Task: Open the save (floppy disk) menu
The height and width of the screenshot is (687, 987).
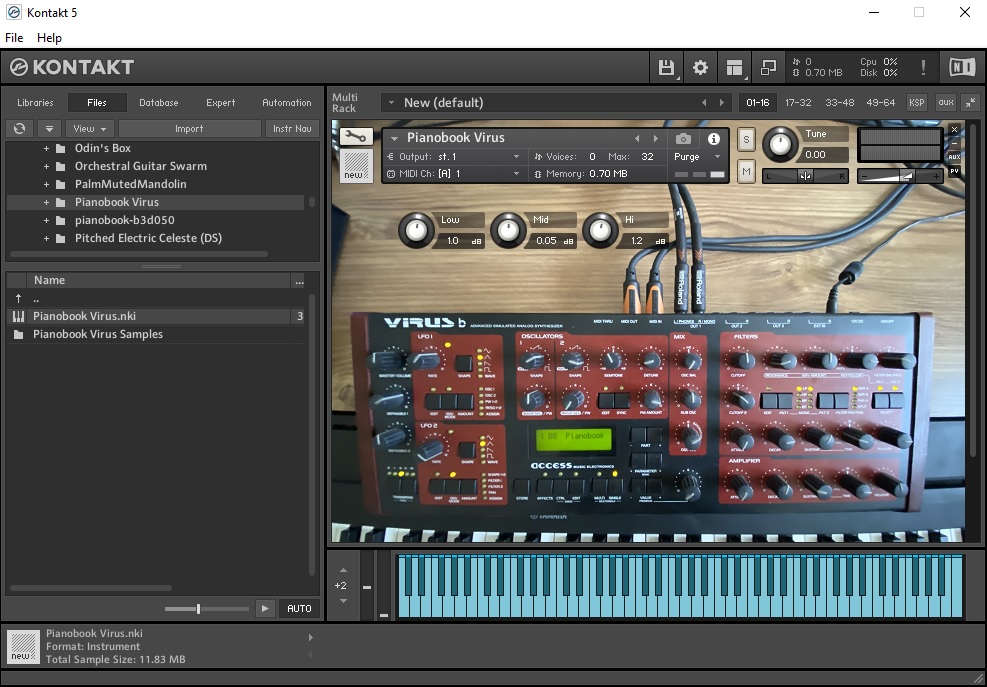Action: (x=666, y=67)
